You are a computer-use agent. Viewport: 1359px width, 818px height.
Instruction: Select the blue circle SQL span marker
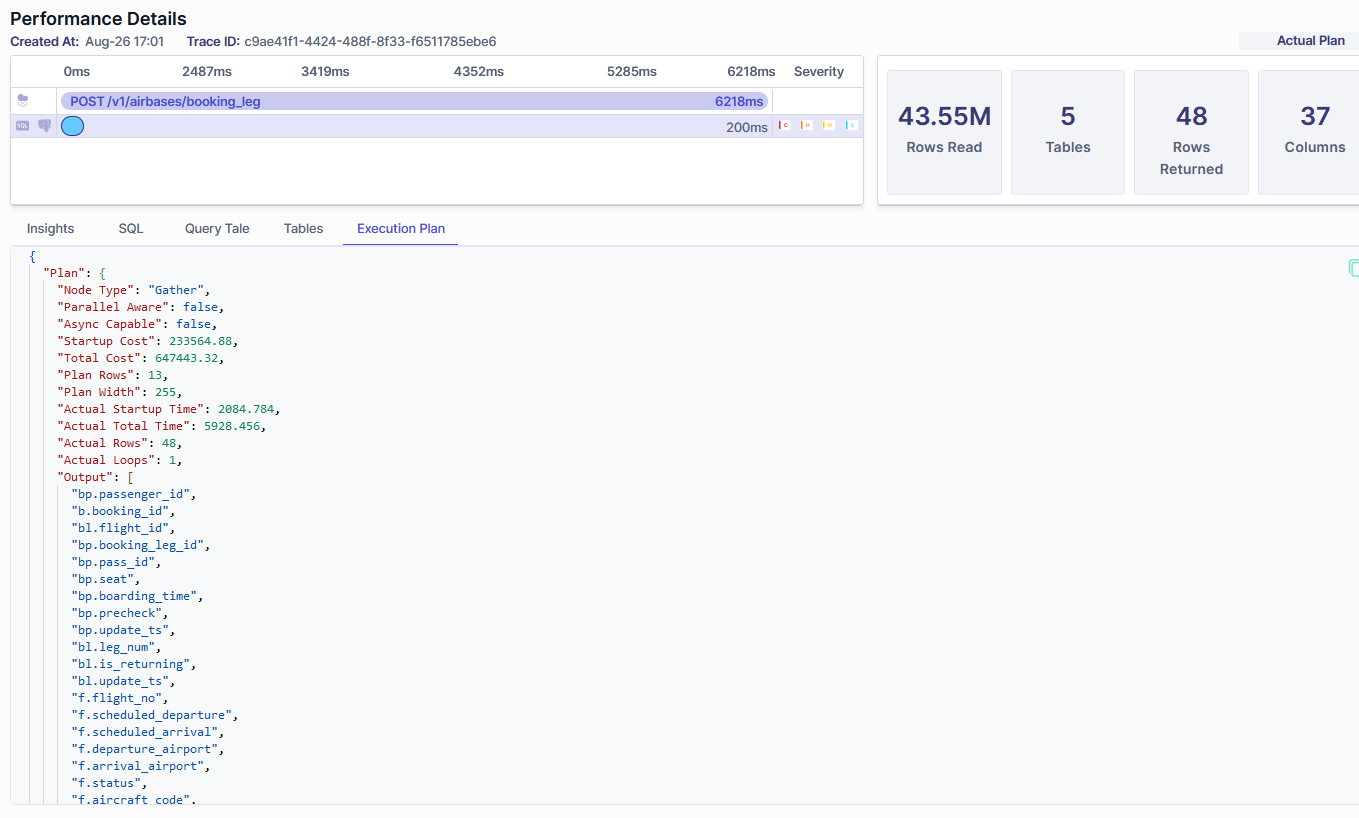point(72,126)
